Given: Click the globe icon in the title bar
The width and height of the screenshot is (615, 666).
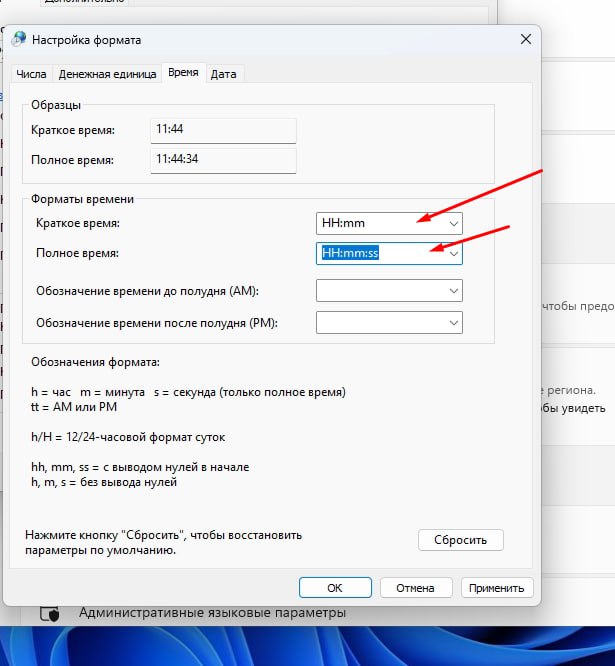Looking at the screenshot, I should pos(19,39).
